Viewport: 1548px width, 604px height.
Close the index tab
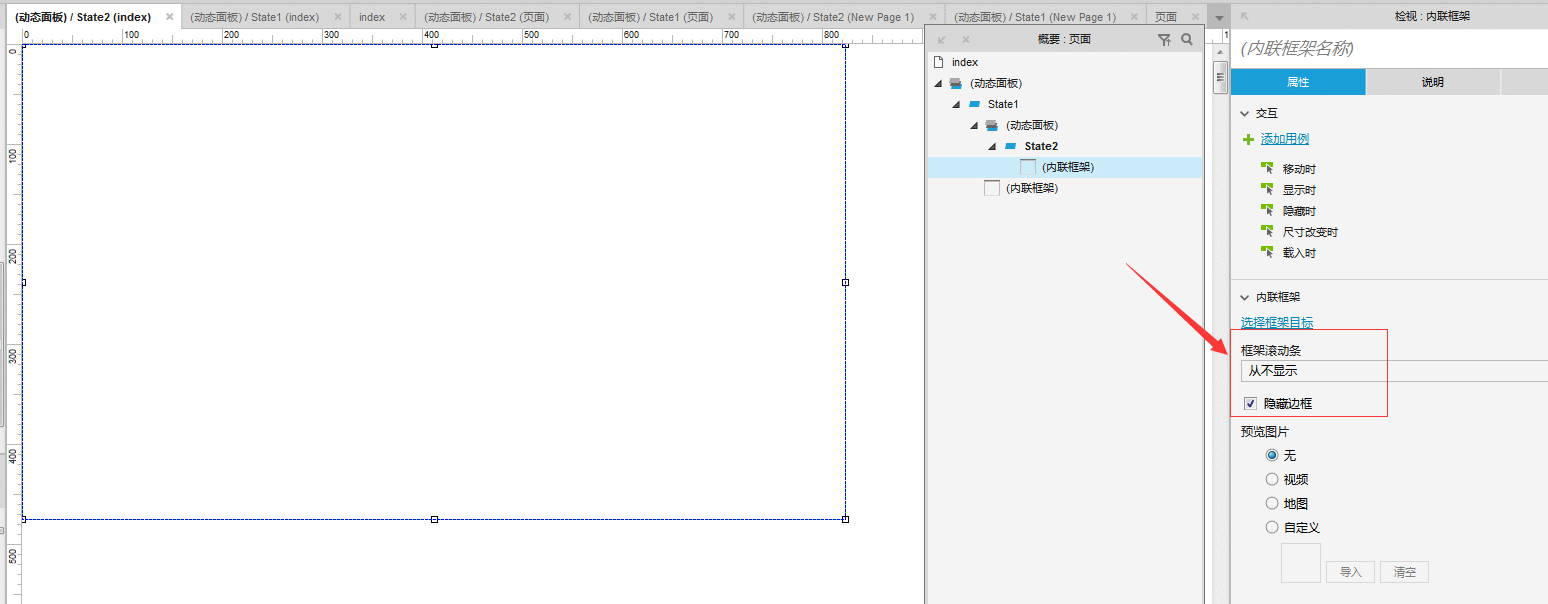[403, 17]
